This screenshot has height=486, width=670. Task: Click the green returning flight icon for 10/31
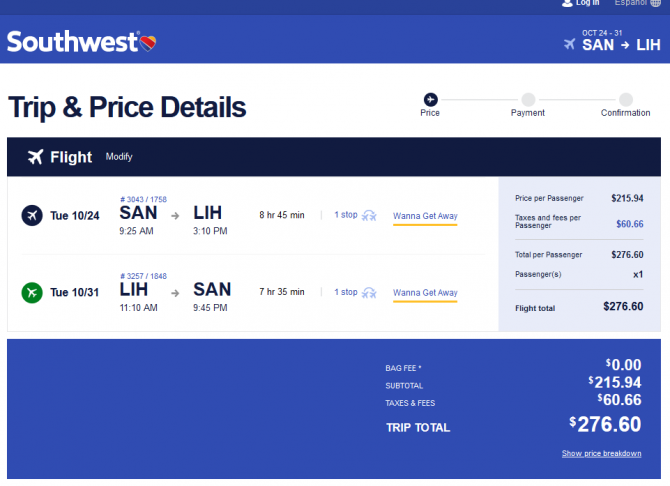pos(32,293)
